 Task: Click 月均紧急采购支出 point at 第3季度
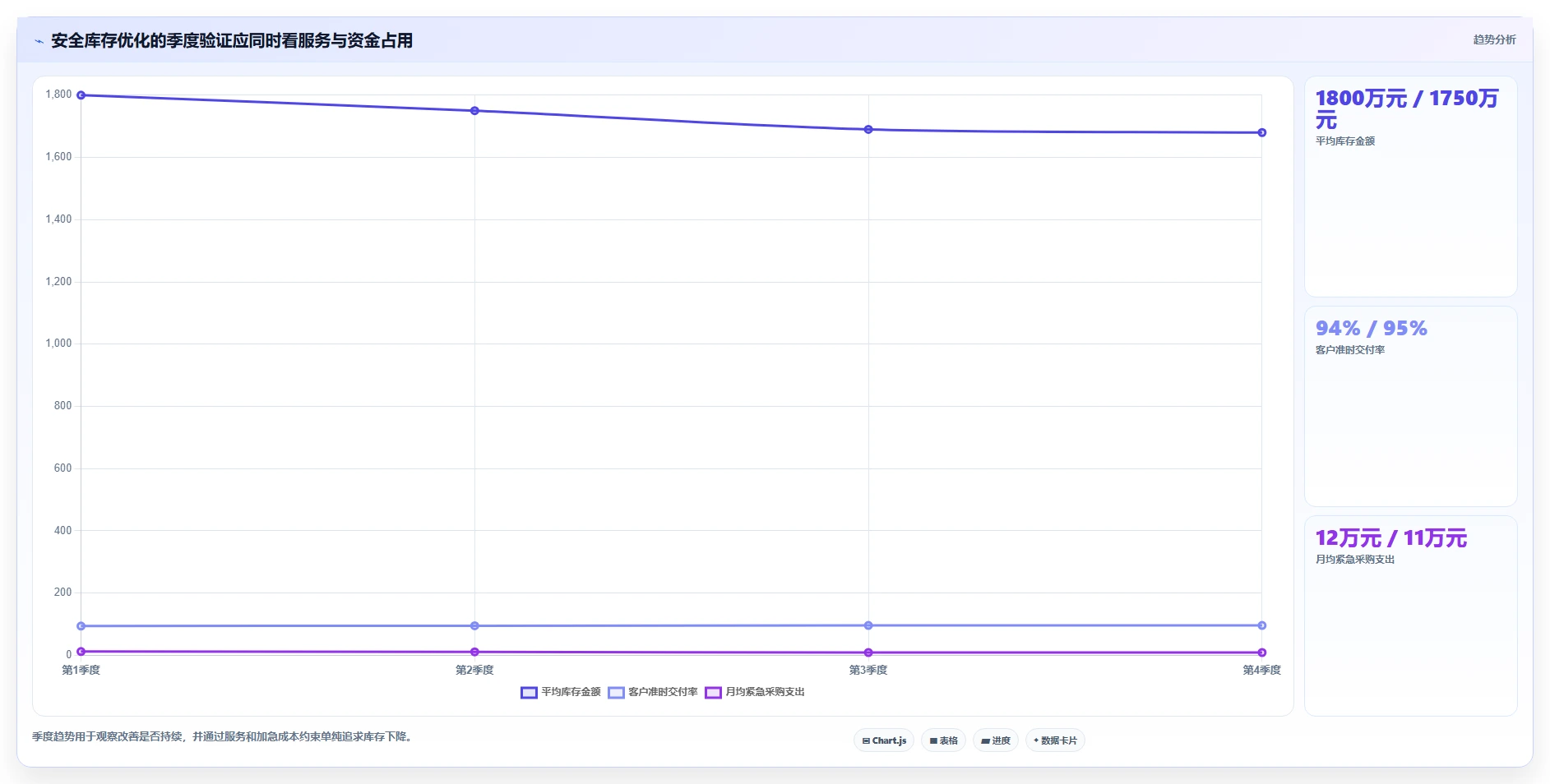(x=868, y=653)
